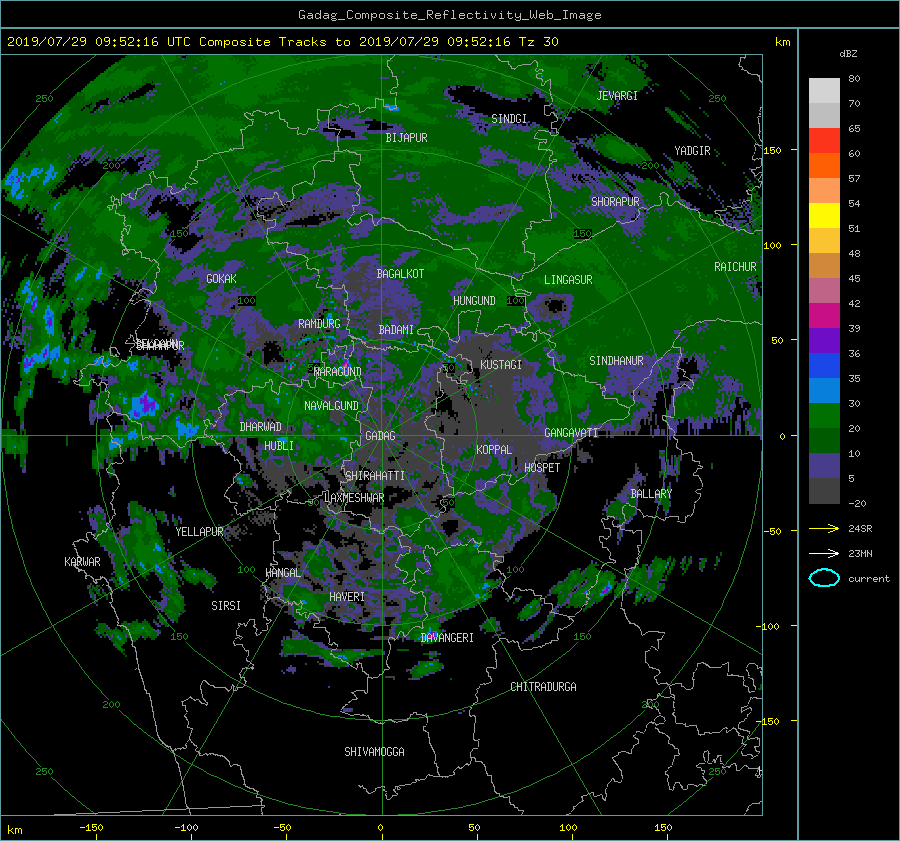The width and height of the screenshot is (900, 841).
Task: Click the 42 dBZ magenta color swatch
Action: pyautogui.click(x=824, y=316)
